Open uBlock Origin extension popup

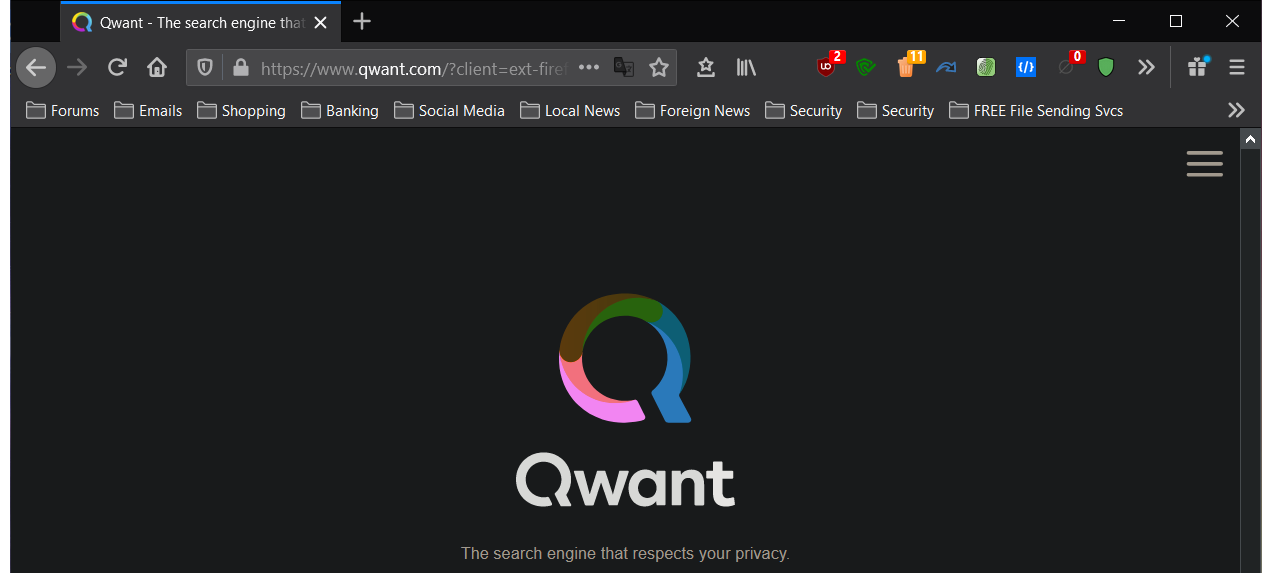pyautogui.click(x=827, y=66)
